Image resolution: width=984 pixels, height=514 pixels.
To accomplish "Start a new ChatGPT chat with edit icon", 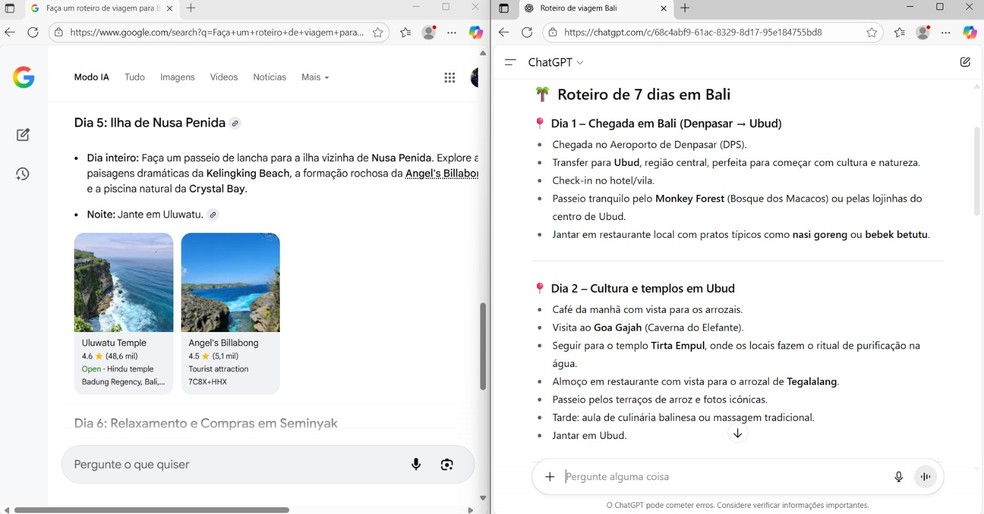I will tap(965, 62).
